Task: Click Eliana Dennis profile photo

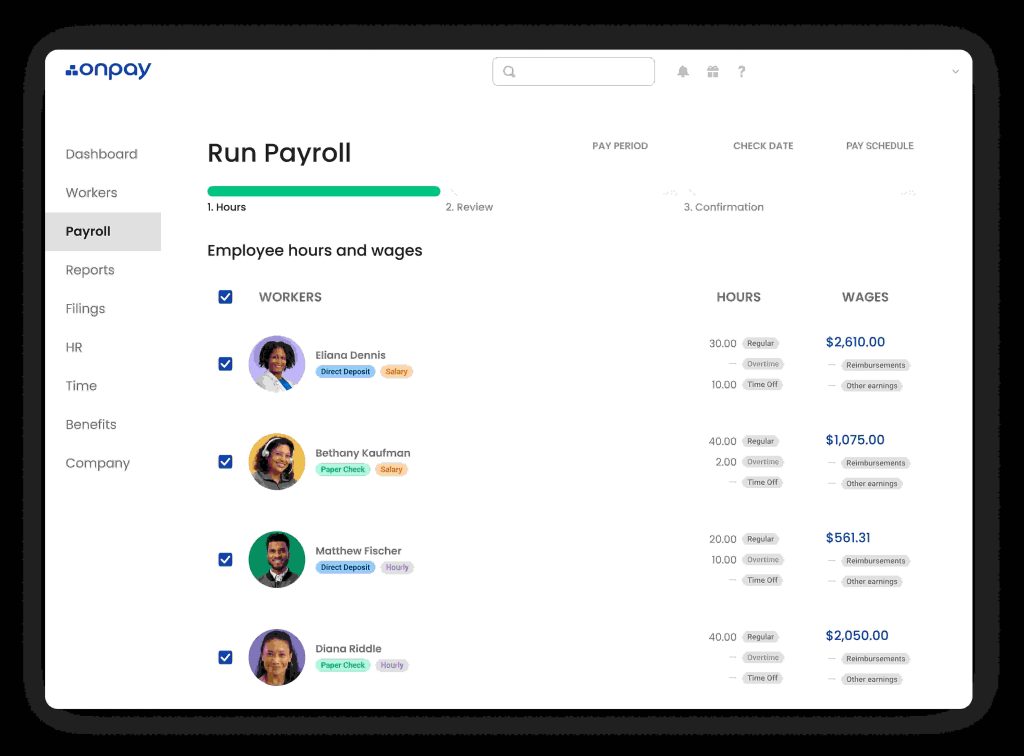Action: (x=277, y=364)
